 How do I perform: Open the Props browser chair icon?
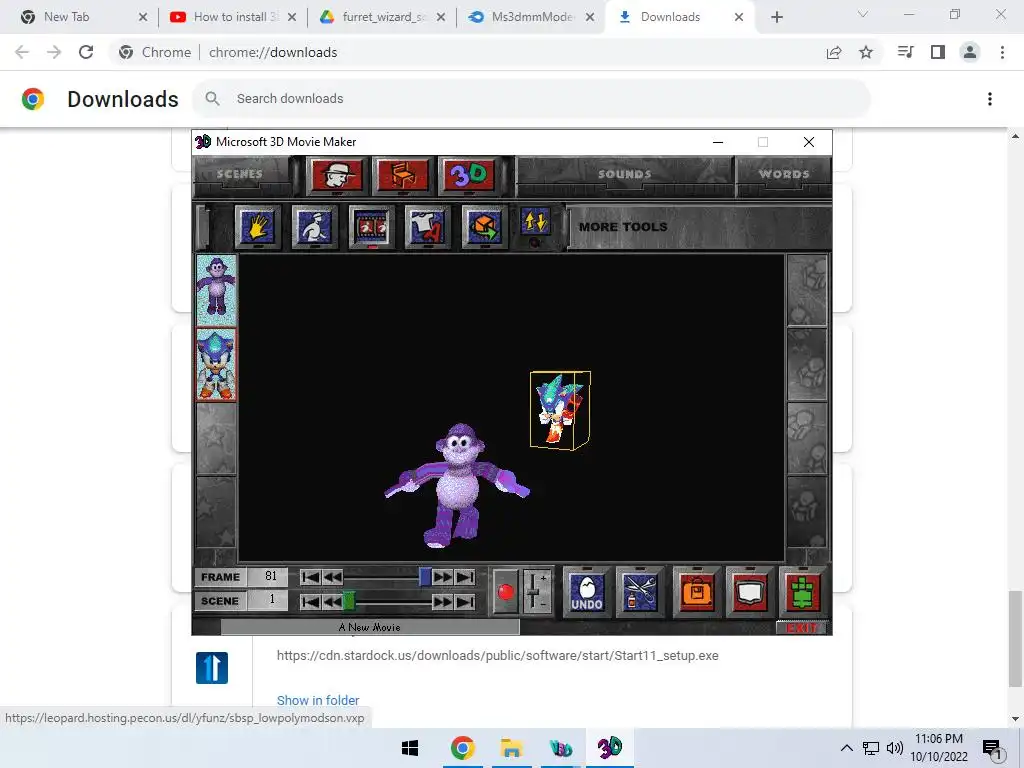click(403, 175)
